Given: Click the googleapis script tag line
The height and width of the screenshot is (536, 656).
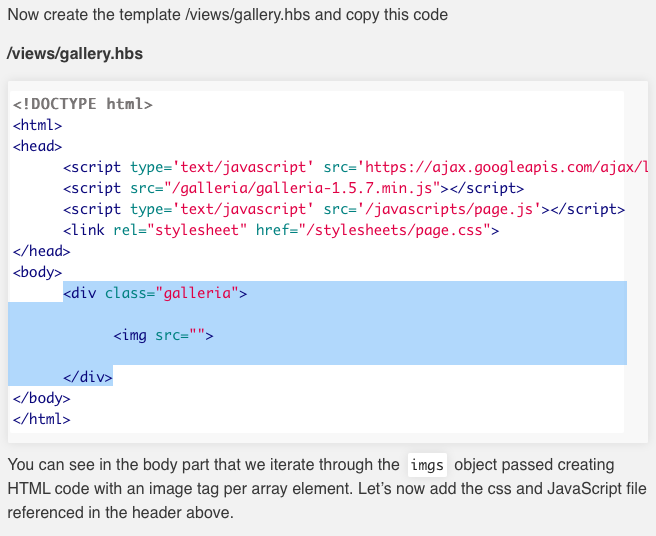Looking at the screenshot, I should click(x=356, y=167).
